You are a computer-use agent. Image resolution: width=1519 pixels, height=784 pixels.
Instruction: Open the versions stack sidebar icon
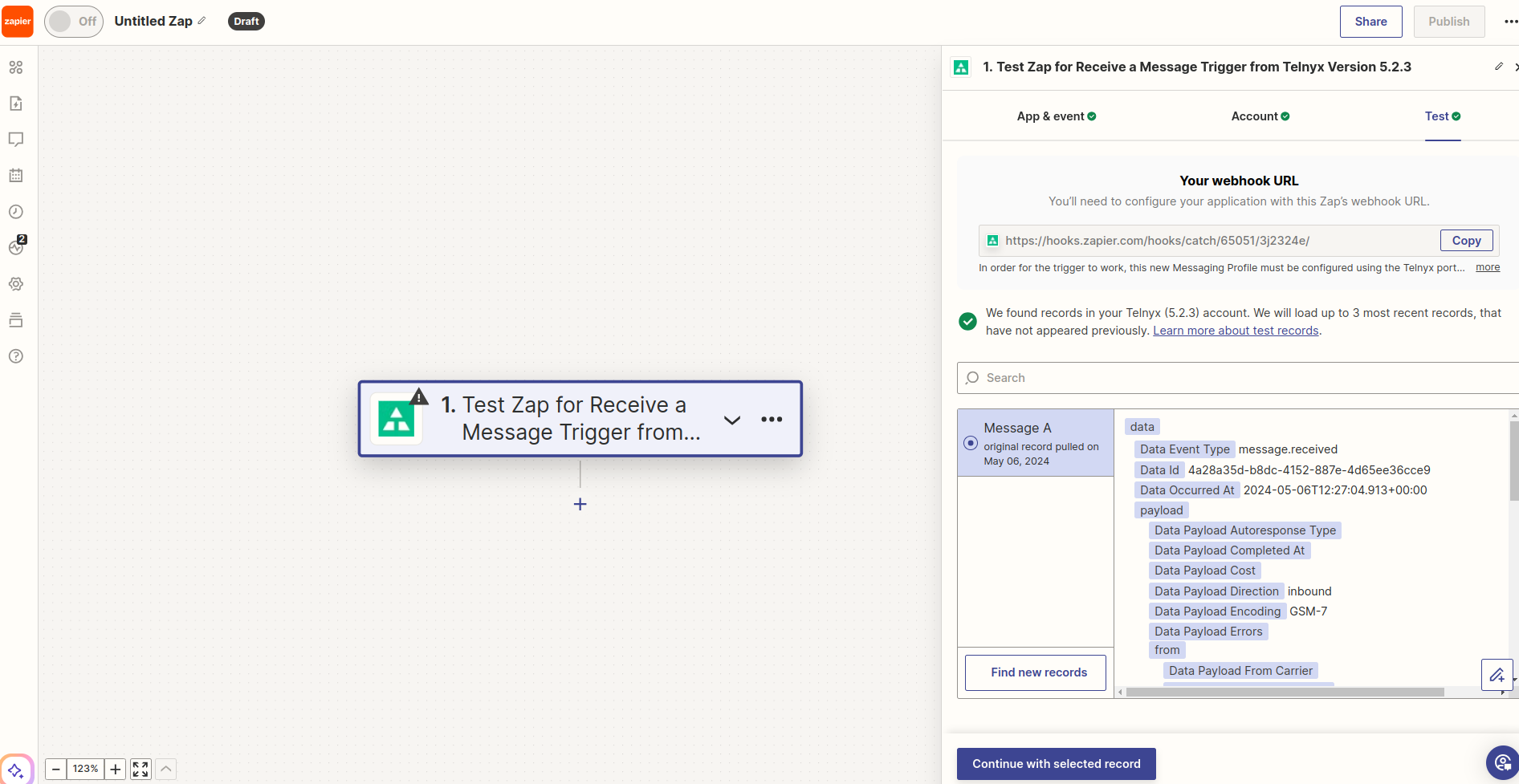[16, 320]
